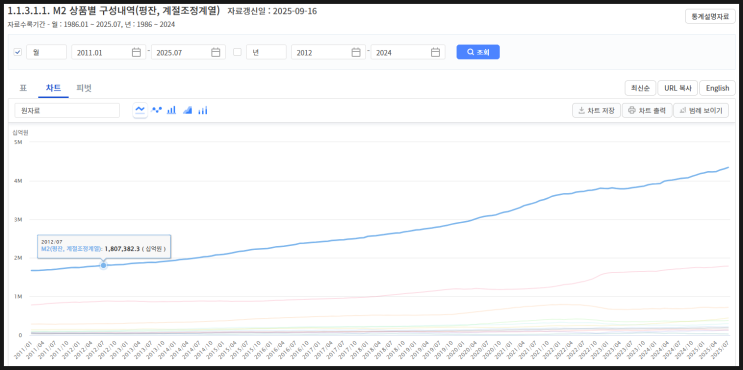
Task: Click the chart title M2 상품별 구성내역
Action: [114, 11]
